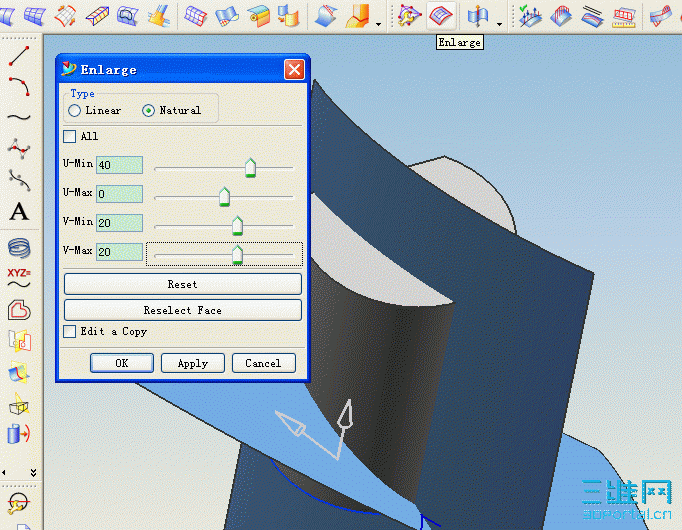Confirm with the OK button
The width and height of the screenshot is (682, 530).
(x=122, y=363)
